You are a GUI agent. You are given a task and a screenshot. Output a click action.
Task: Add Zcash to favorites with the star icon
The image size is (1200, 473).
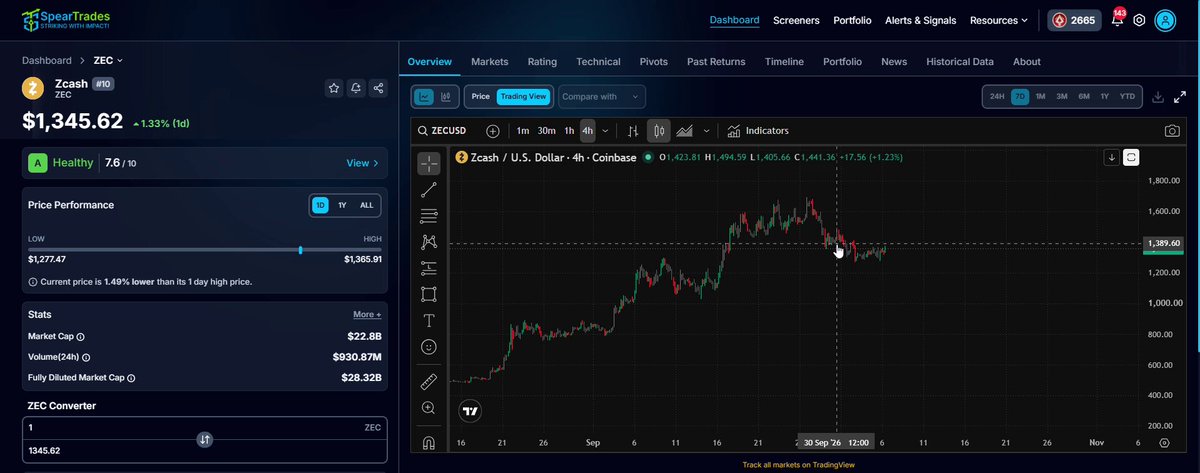334,89
